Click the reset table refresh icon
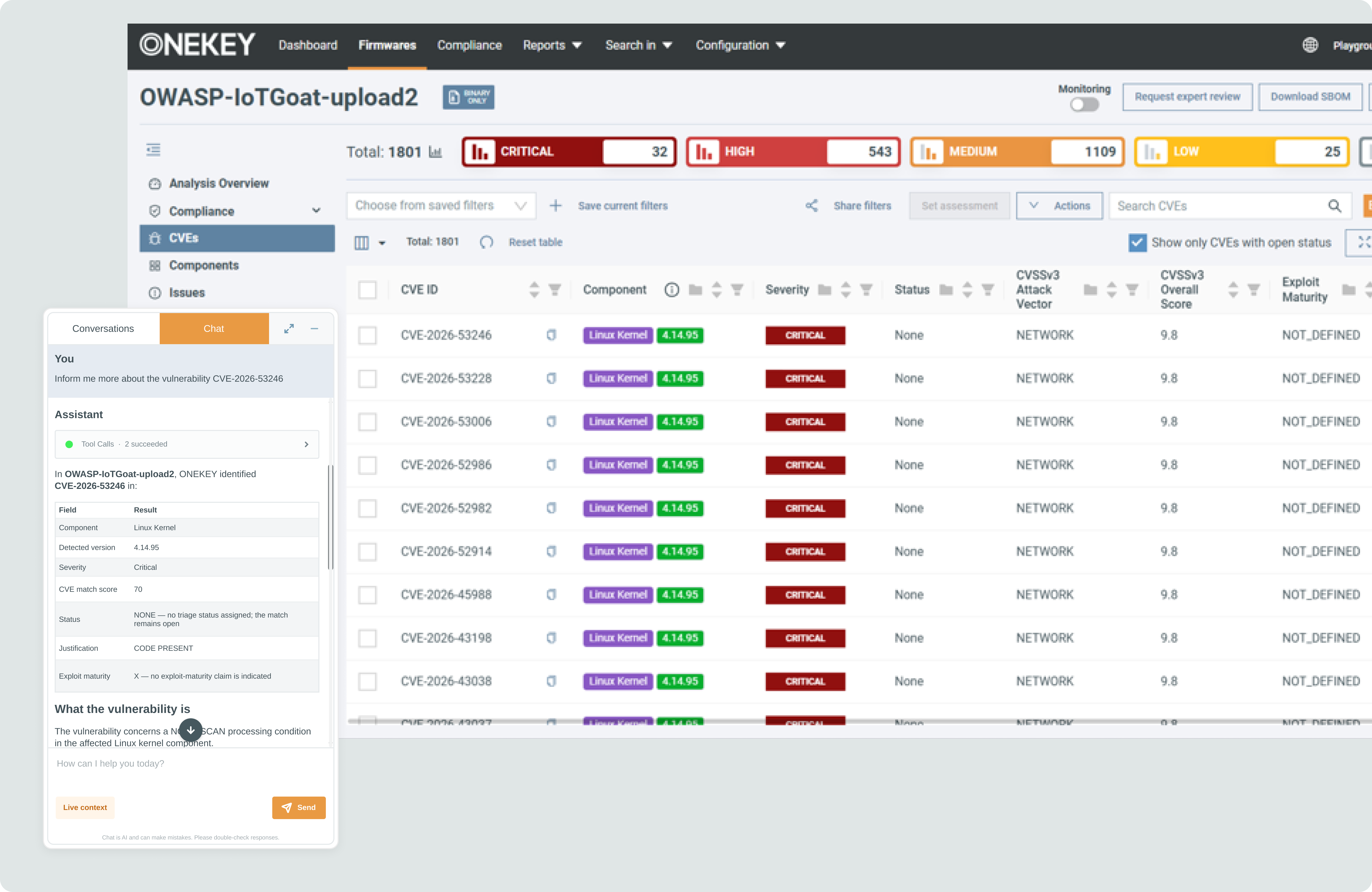 click(487, 242)
